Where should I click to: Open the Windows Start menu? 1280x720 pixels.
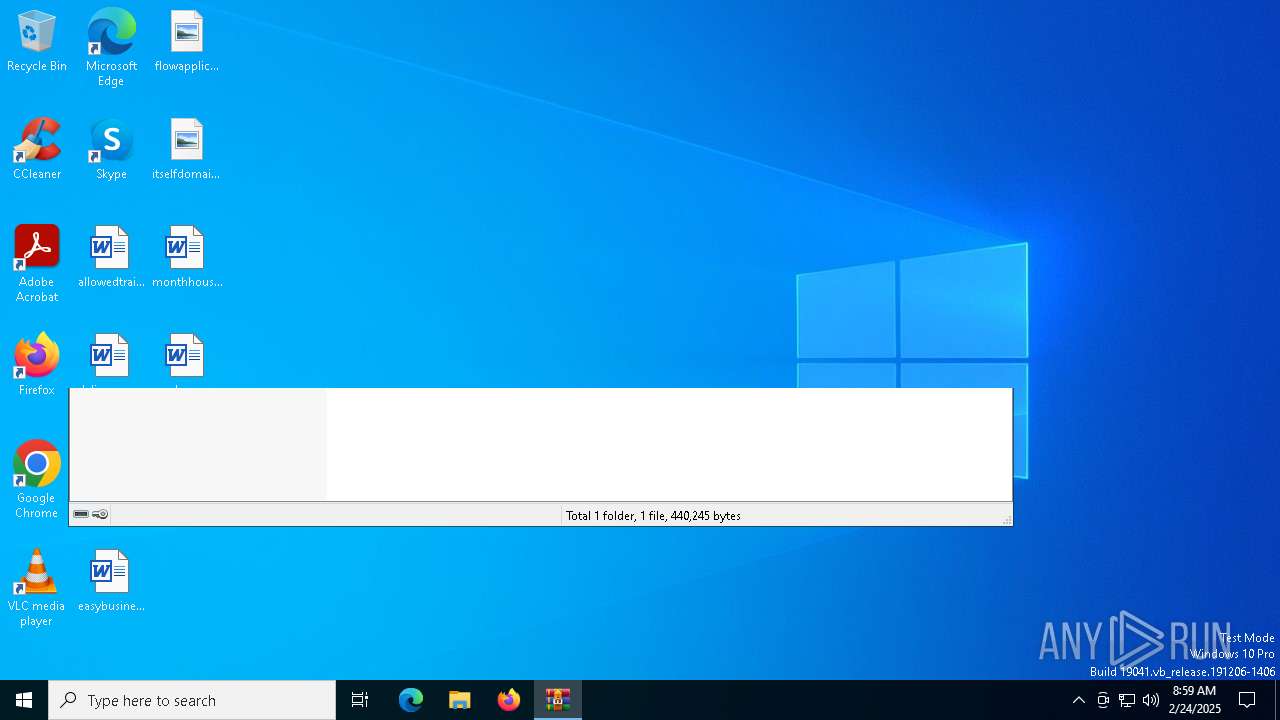point(24,700)
